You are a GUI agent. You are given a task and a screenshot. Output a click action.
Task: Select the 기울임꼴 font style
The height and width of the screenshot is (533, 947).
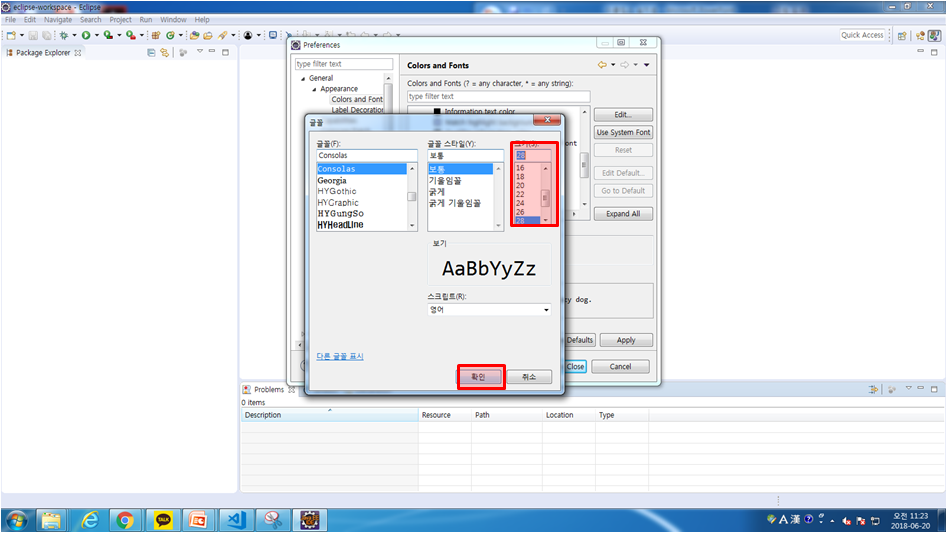pos(445,180)
